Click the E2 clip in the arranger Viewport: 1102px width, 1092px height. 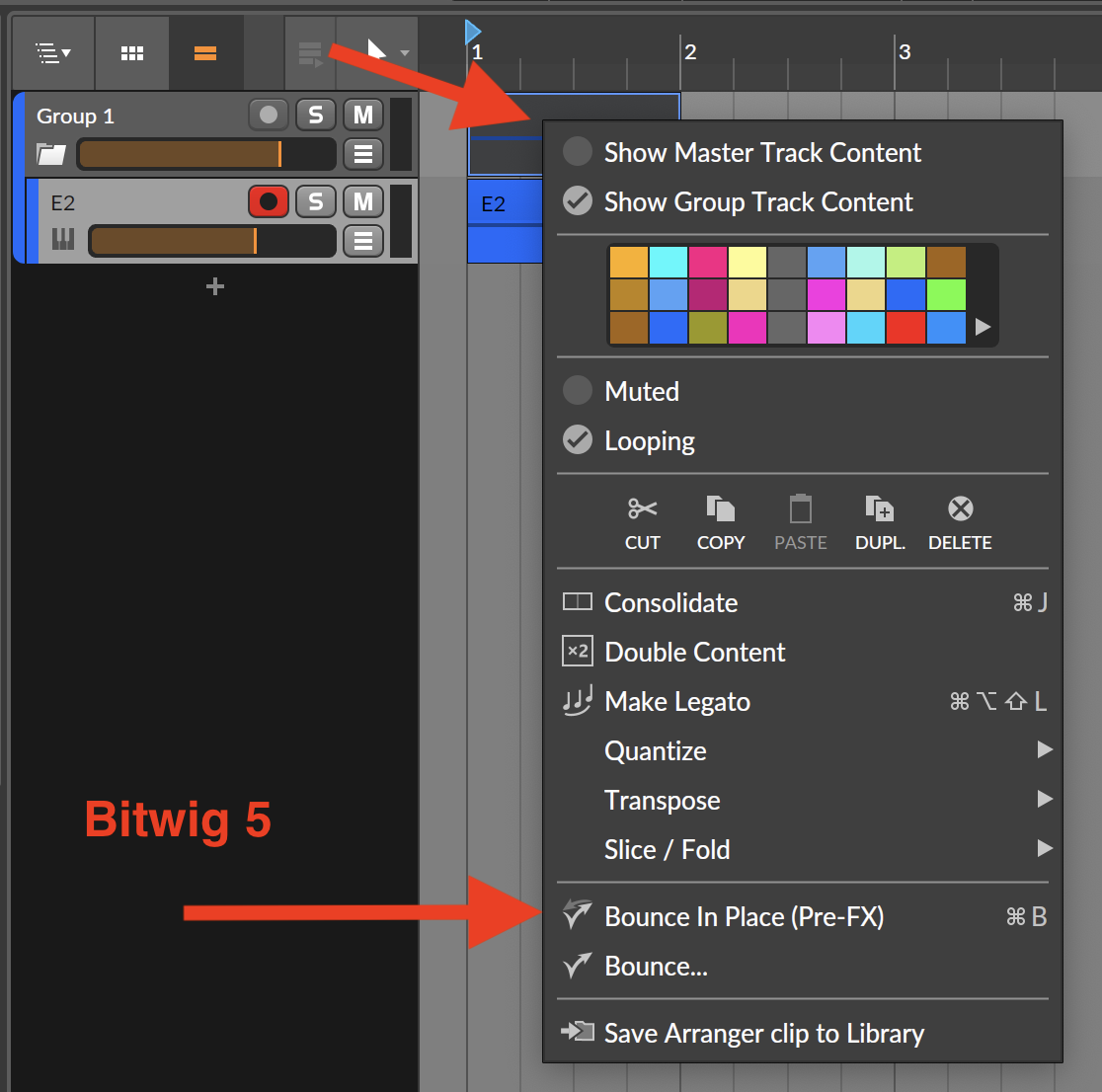click(x=505, y=220)
